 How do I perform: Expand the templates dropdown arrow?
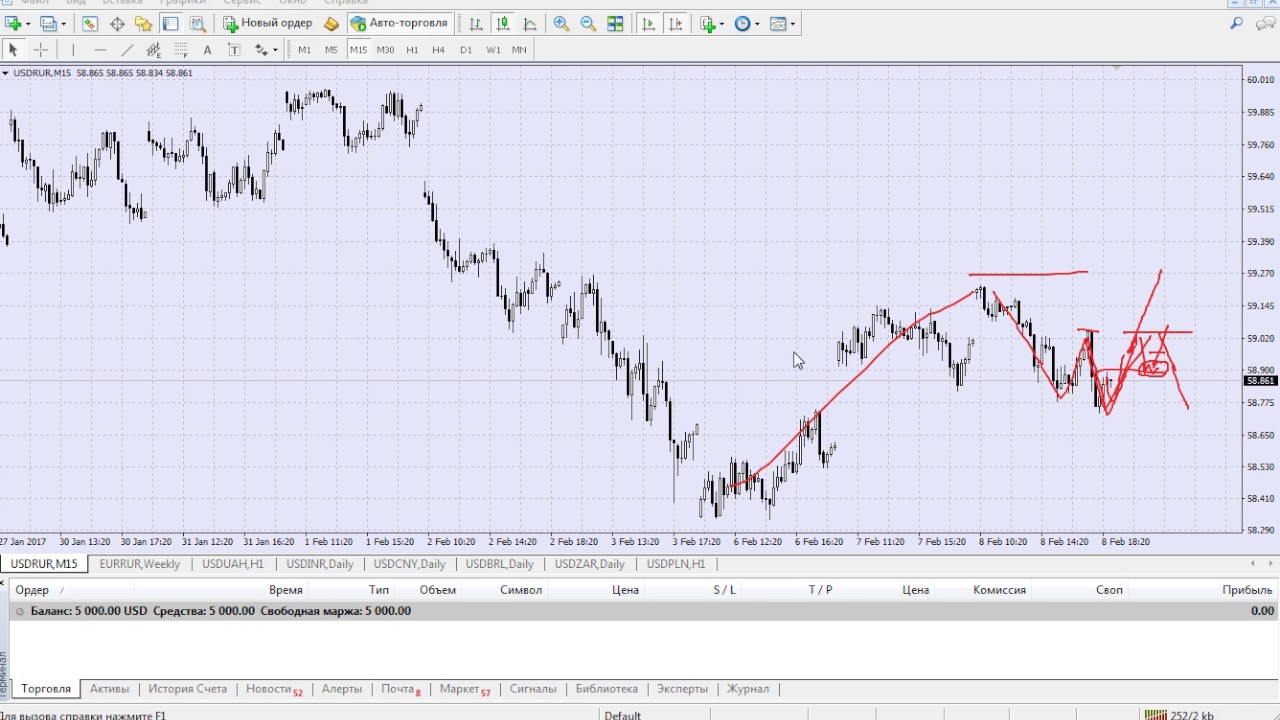click(x=793, y=23)
